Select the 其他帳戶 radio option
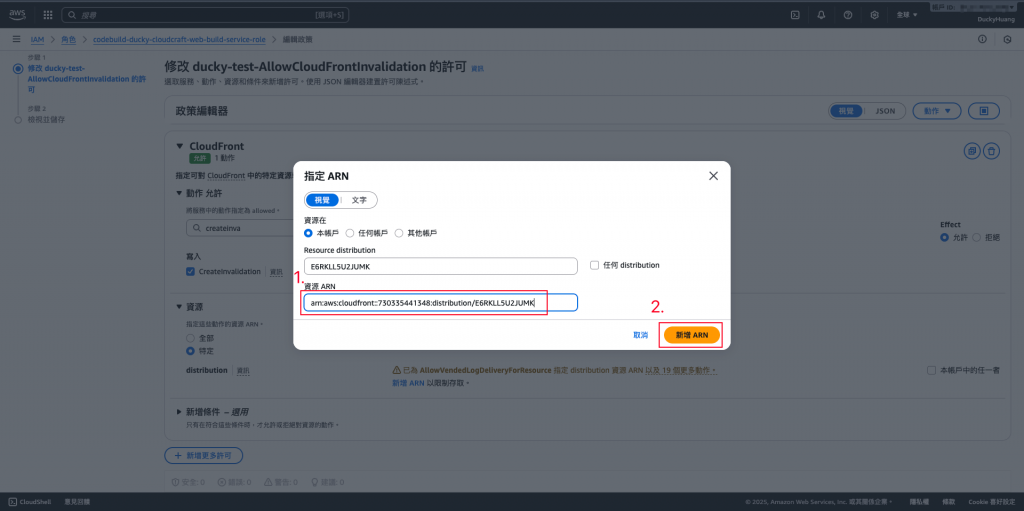The width and height of the screenshot is (1024, 511). coord(399,233)
